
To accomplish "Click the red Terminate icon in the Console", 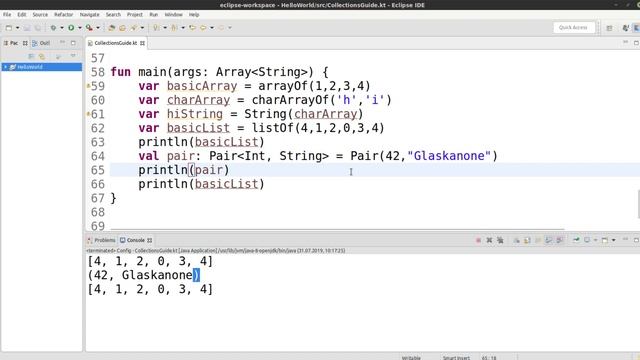I will [x=478, y=240].
